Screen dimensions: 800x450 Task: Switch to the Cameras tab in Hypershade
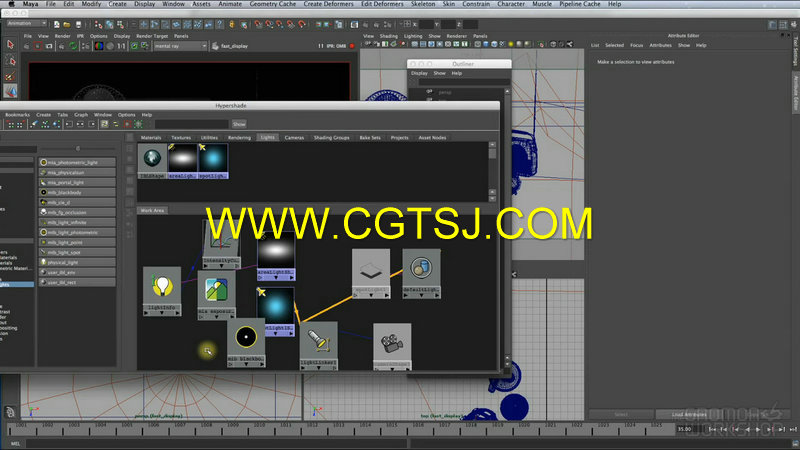point(294,138)
